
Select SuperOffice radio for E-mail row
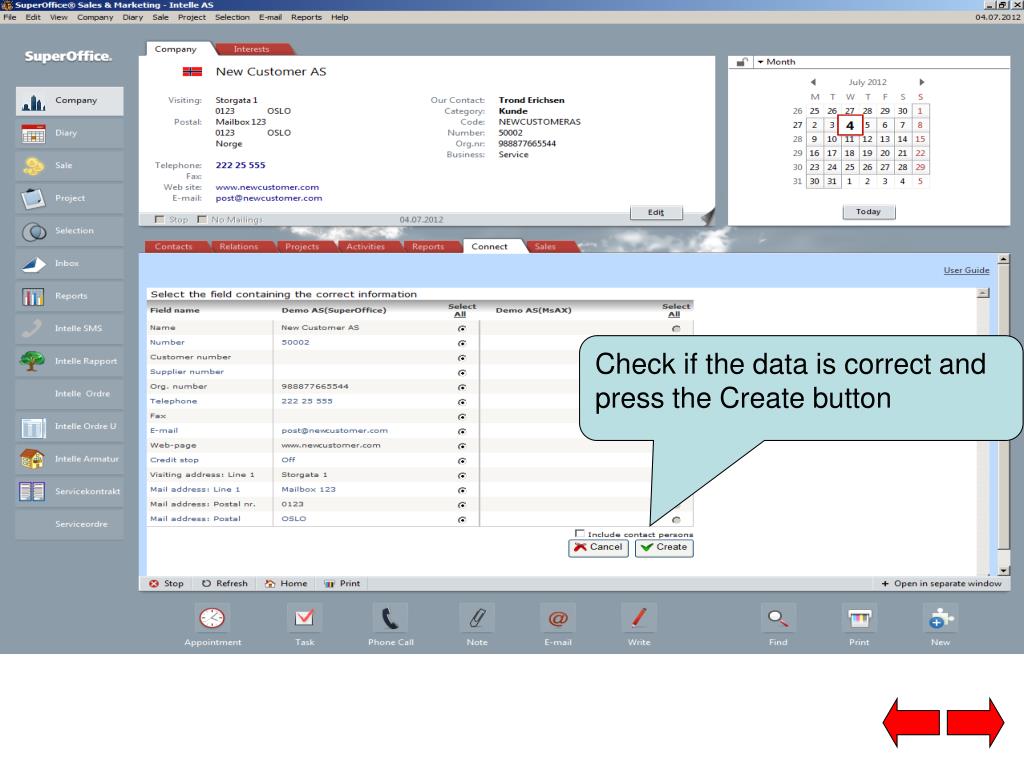pos(462,432)
